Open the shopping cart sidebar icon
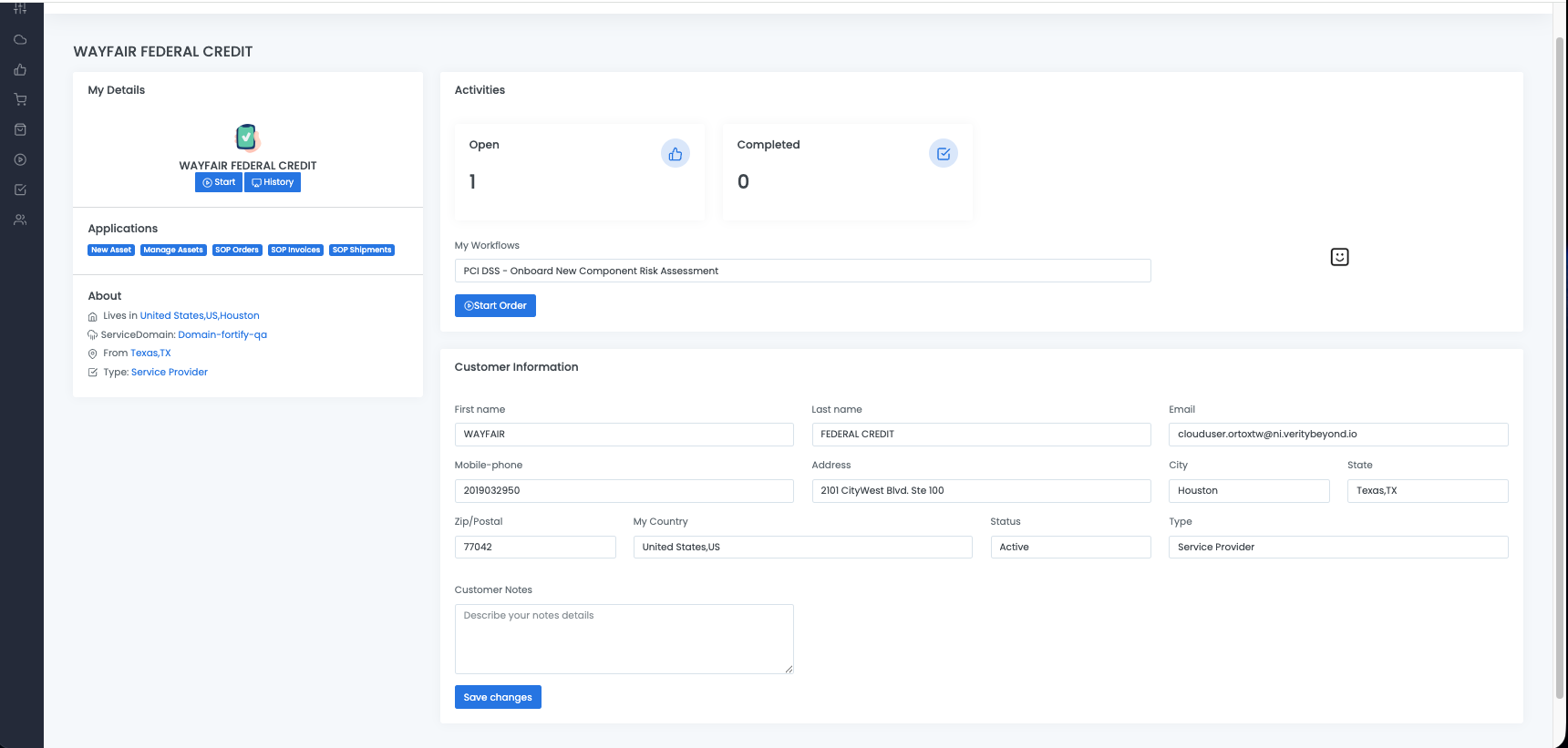This screenshot has height=748, width=1568. (x=20, y=99)
